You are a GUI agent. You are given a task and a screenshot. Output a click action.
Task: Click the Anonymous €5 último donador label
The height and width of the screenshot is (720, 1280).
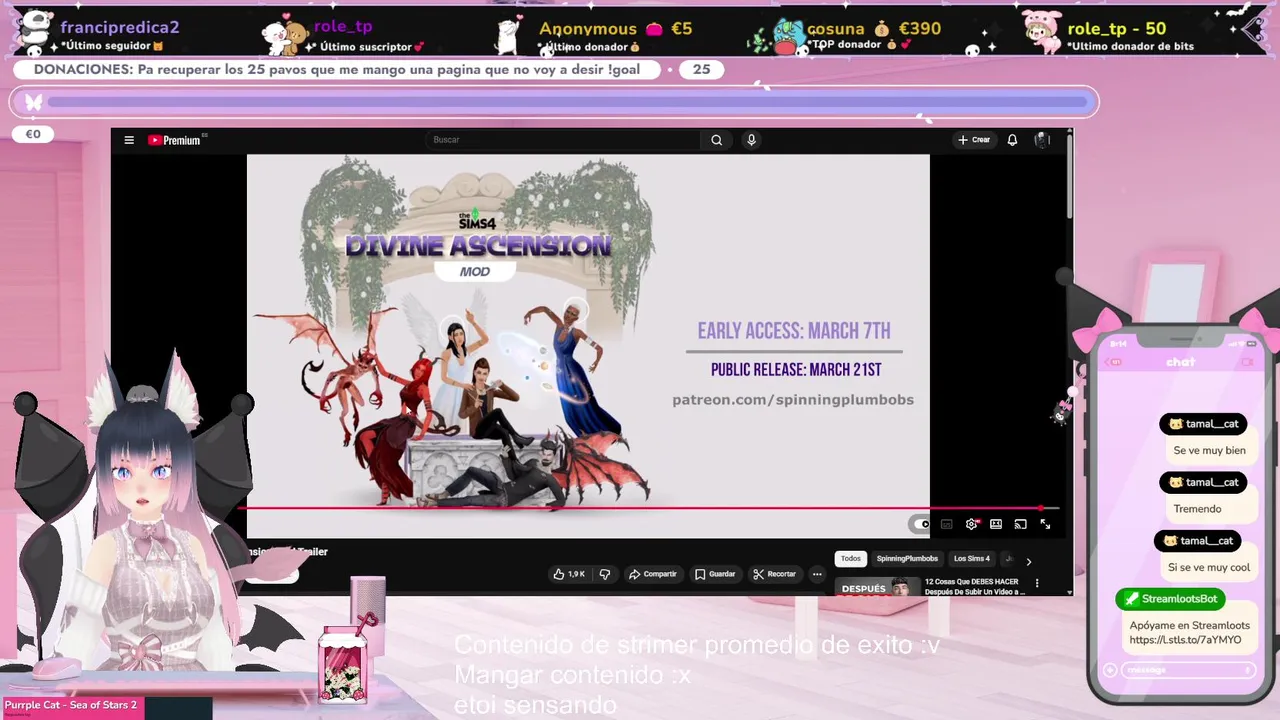point(615,36)
